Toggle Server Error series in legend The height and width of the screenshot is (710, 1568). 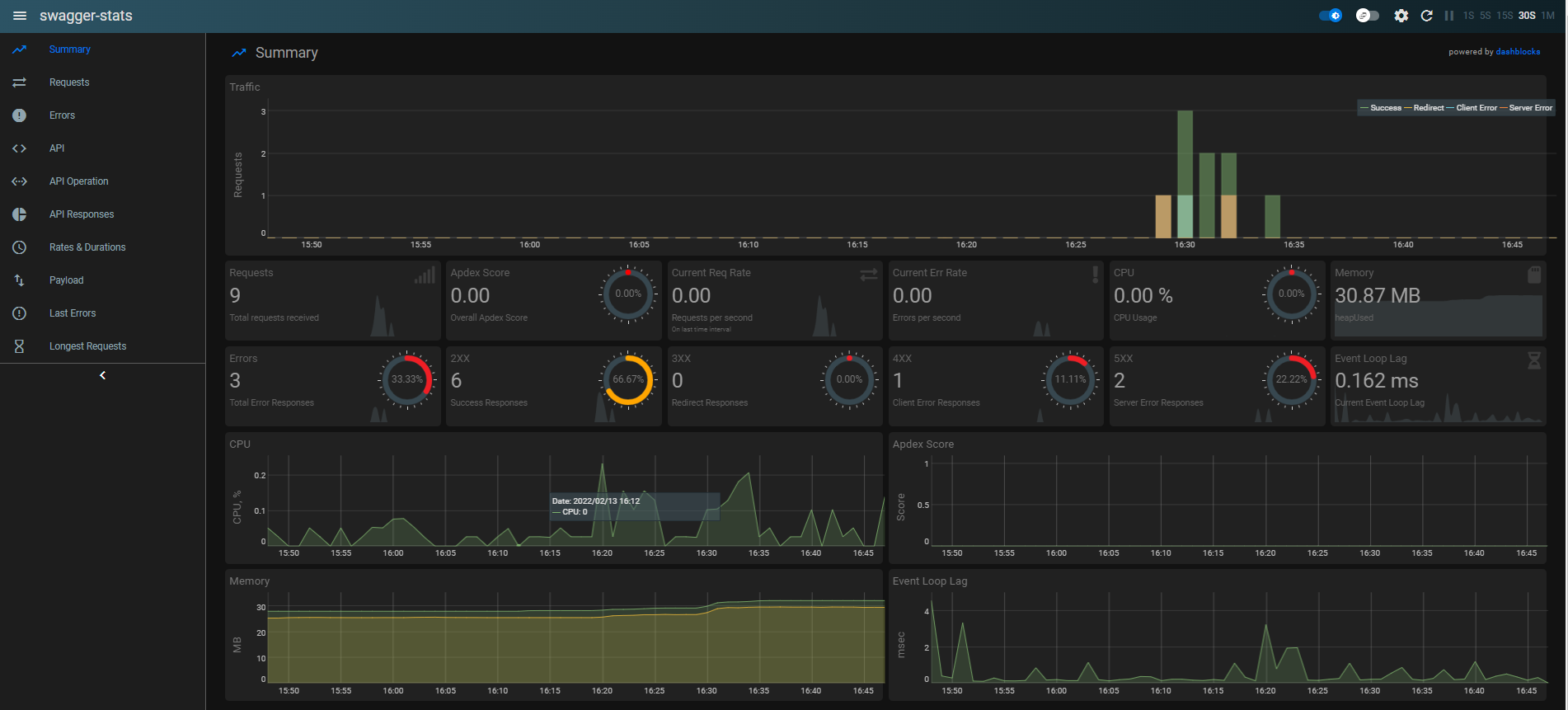pos(1527,108)
